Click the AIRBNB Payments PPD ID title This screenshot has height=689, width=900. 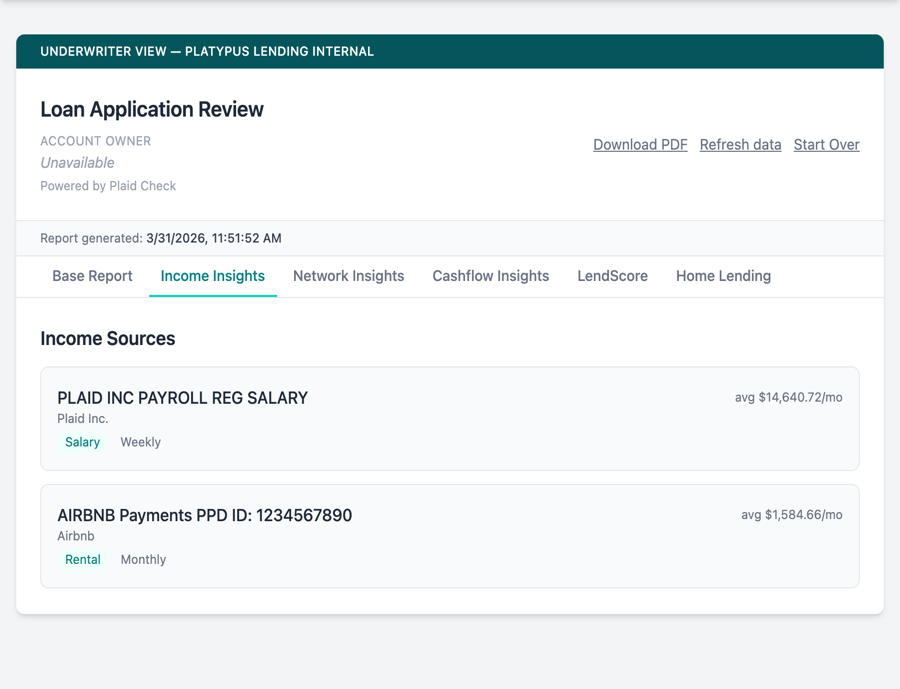pos(204,516)
